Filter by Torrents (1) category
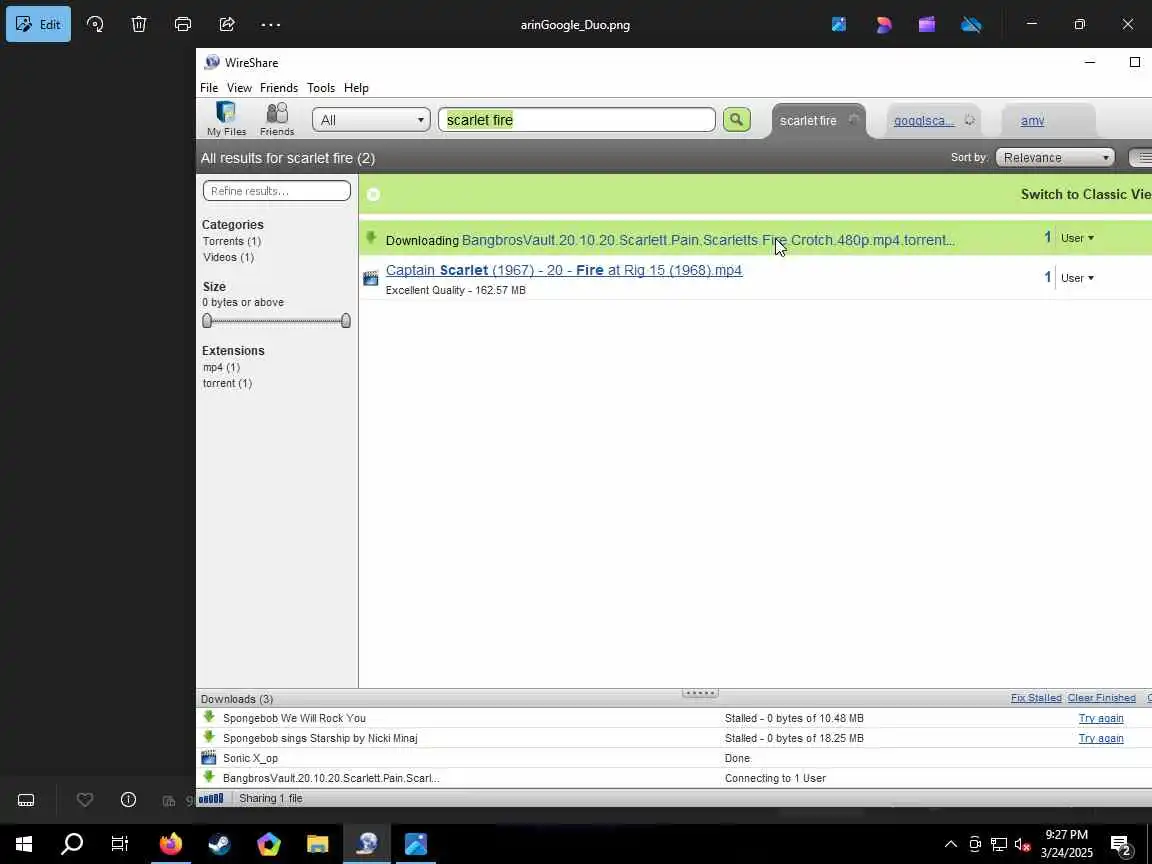The image size is (1152, 864). [232, 241]
